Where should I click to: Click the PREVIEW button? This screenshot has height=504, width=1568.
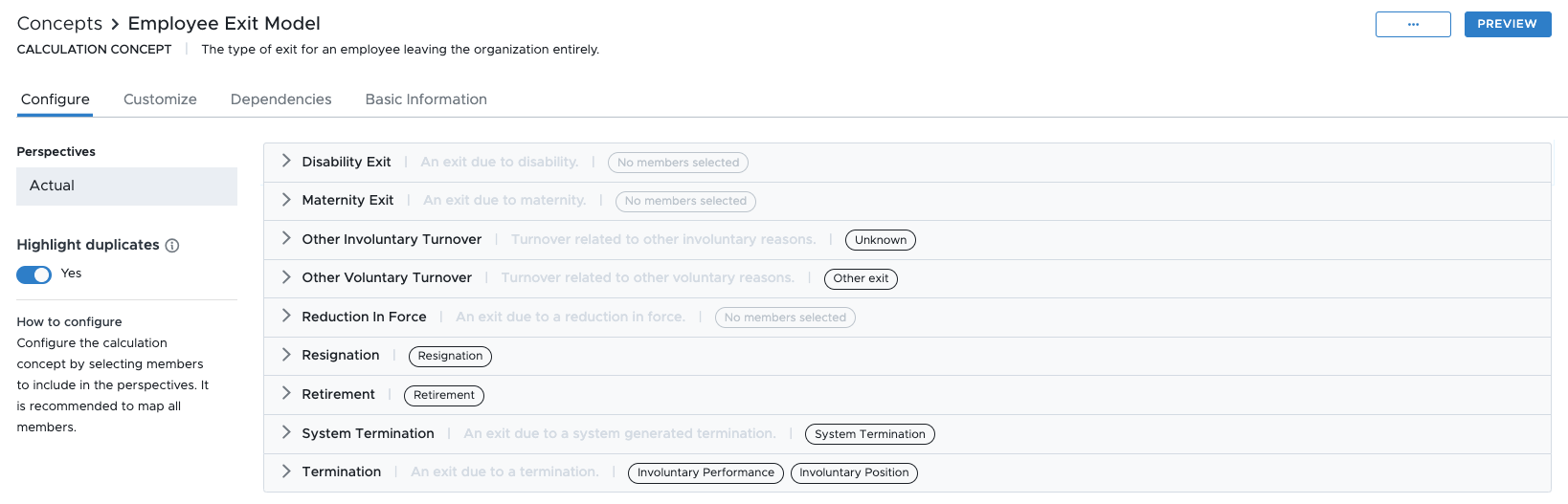point(1507,24)
